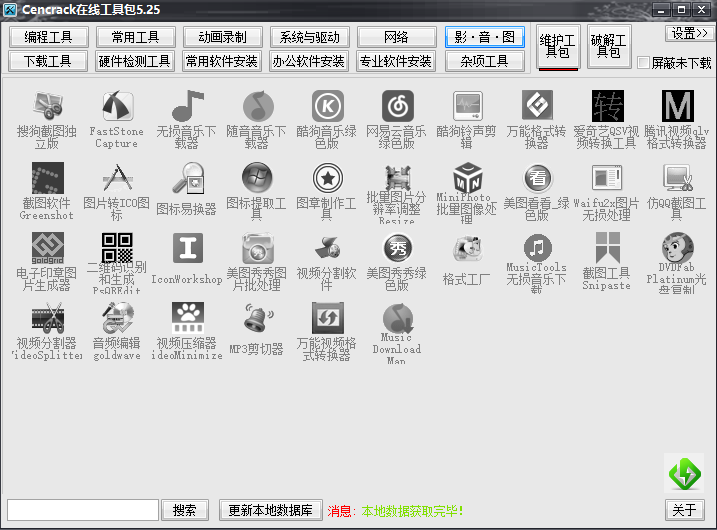
Task: Open 电子印章图片生成器 goldgrid icon
Action: coord(47,248)
